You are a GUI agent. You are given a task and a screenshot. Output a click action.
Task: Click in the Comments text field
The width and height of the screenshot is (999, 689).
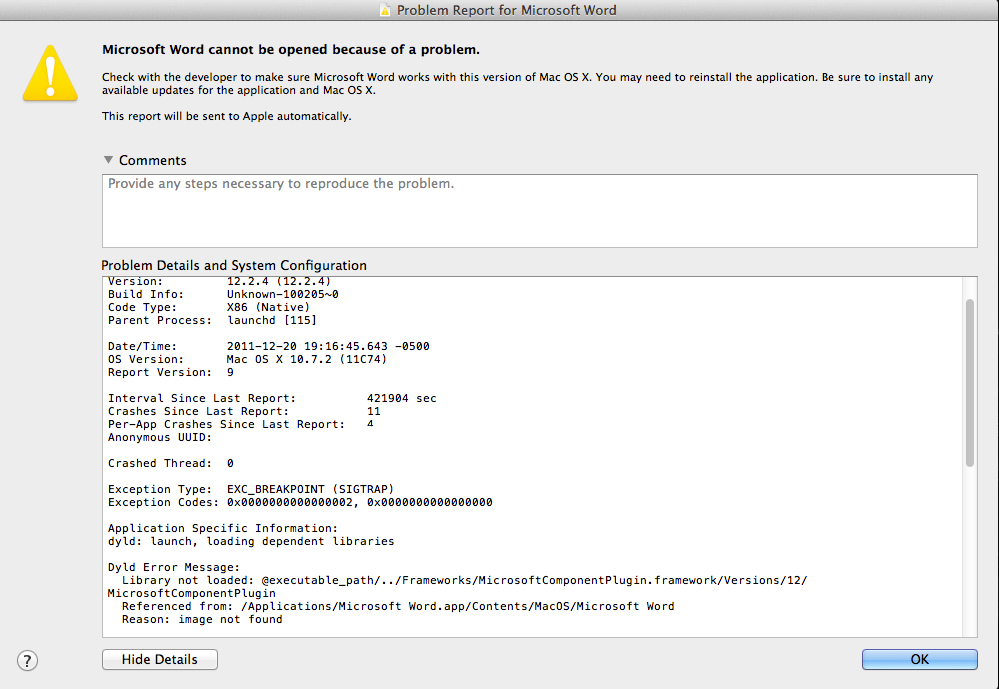pyautogui.click(x=540, y=211)
